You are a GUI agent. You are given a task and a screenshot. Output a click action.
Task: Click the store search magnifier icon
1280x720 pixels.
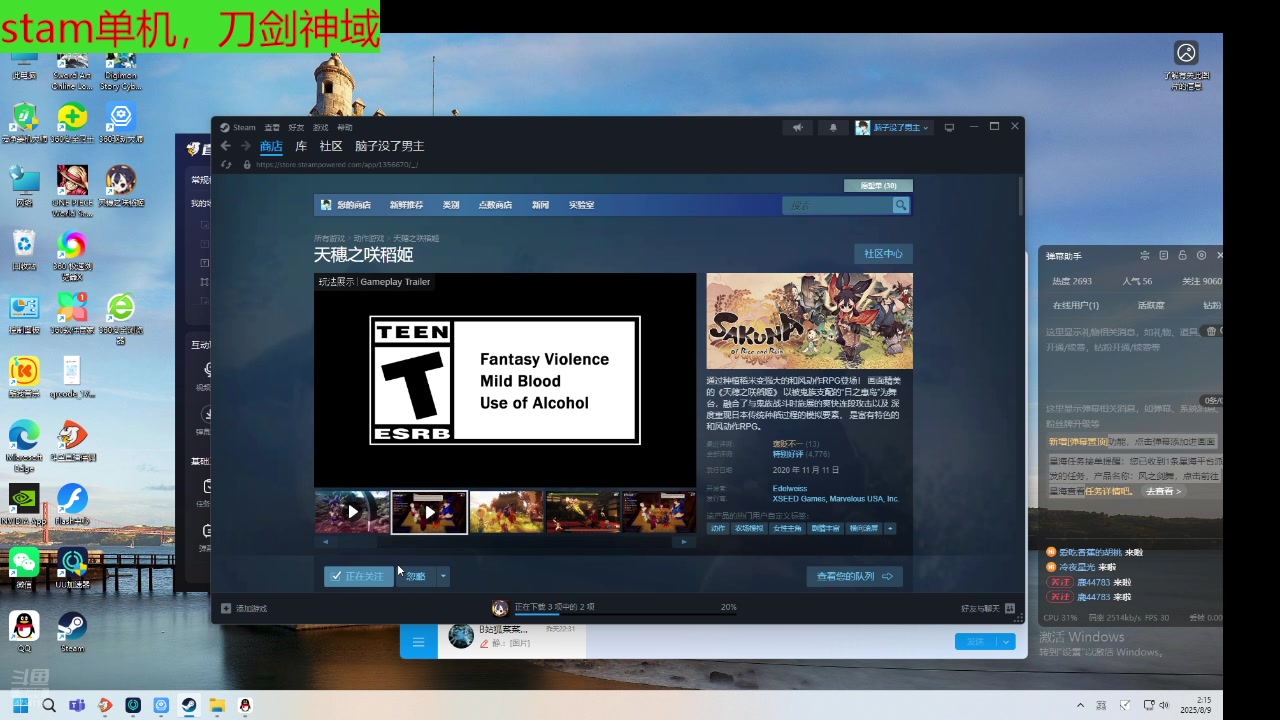pos(901,205)
